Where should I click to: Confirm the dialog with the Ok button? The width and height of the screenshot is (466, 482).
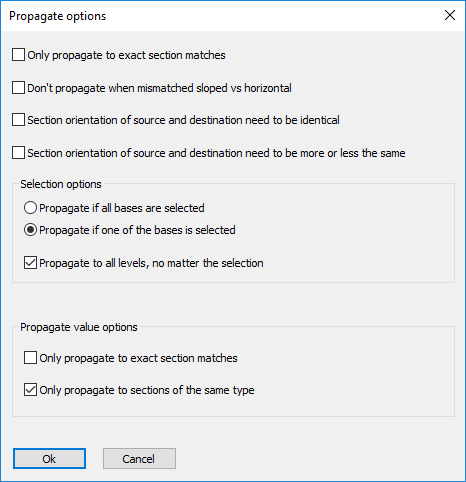pos(49,459)
